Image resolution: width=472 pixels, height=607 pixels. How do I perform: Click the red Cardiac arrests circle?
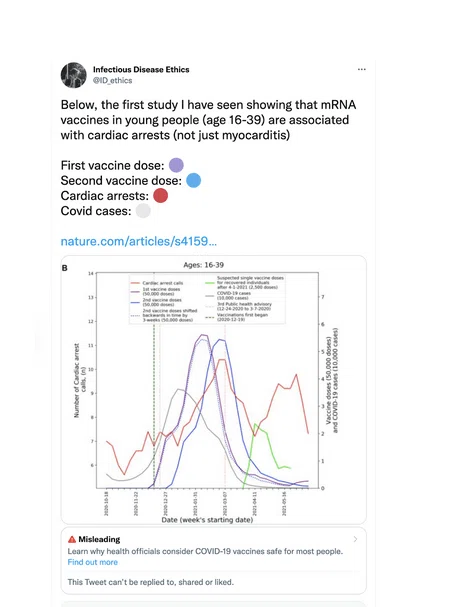161,195
